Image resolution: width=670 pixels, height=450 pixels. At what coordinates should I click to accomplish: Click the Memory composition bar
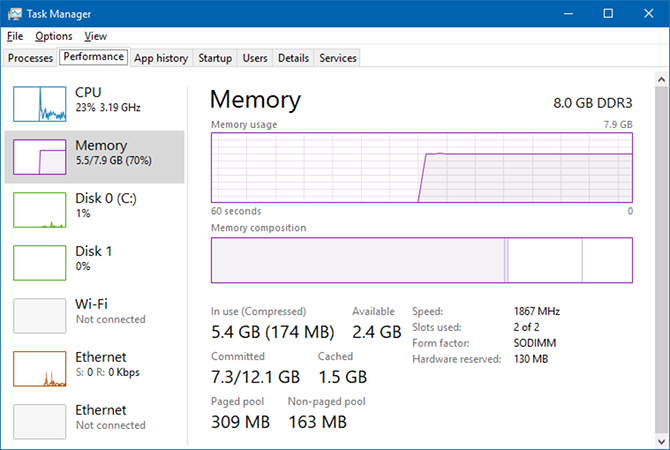[421, 261]
